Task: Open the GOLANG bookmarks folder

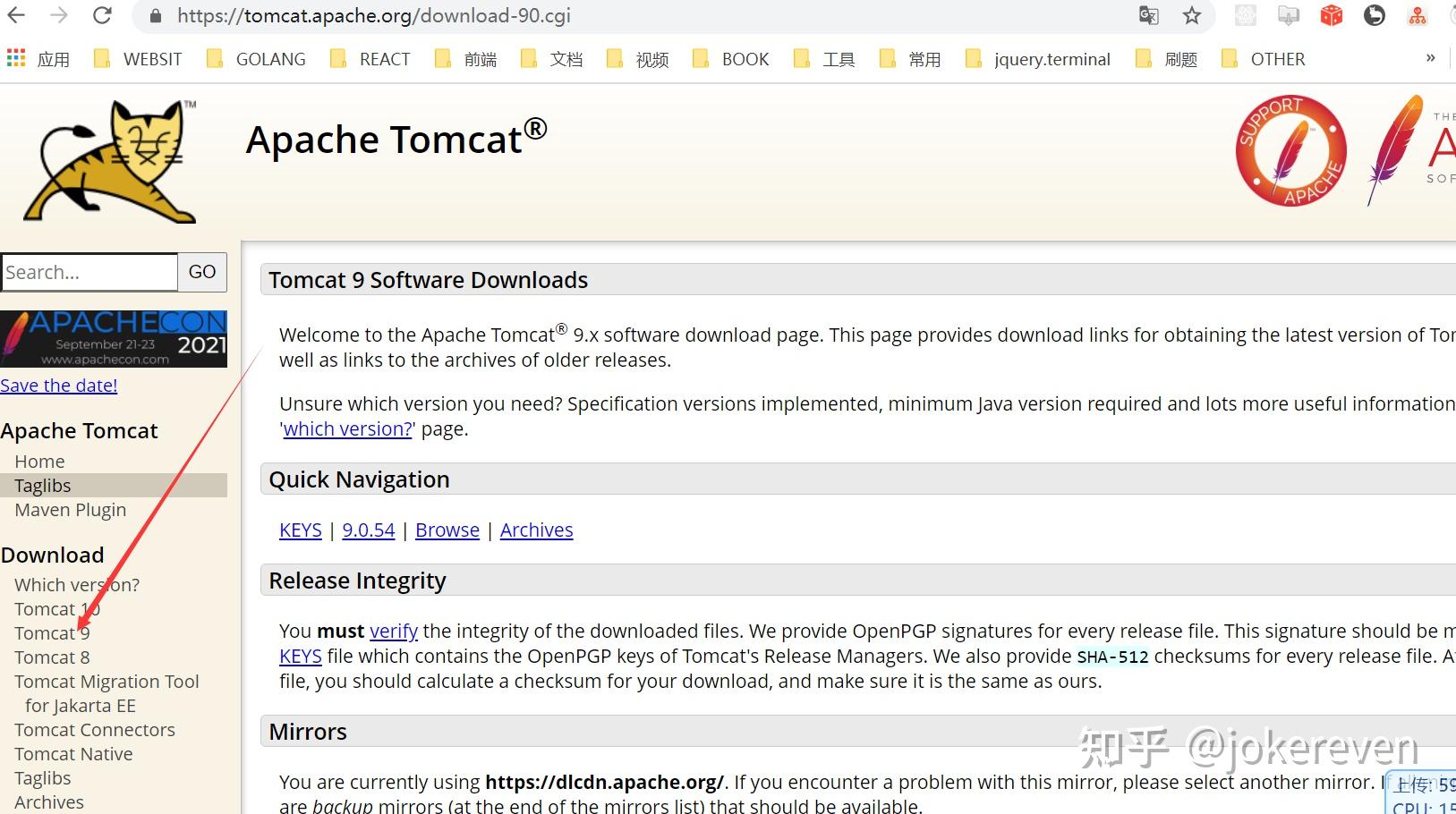Action: click(270, 58)
